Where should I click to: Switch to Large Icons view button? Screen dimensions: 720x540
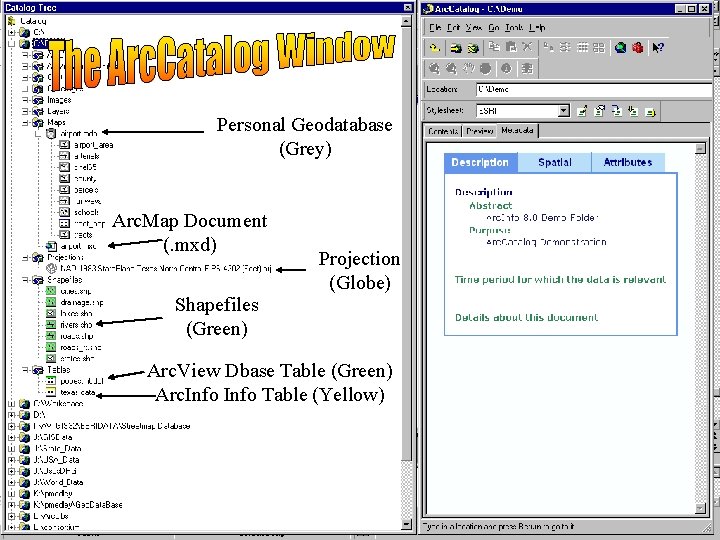click(548, 47)
